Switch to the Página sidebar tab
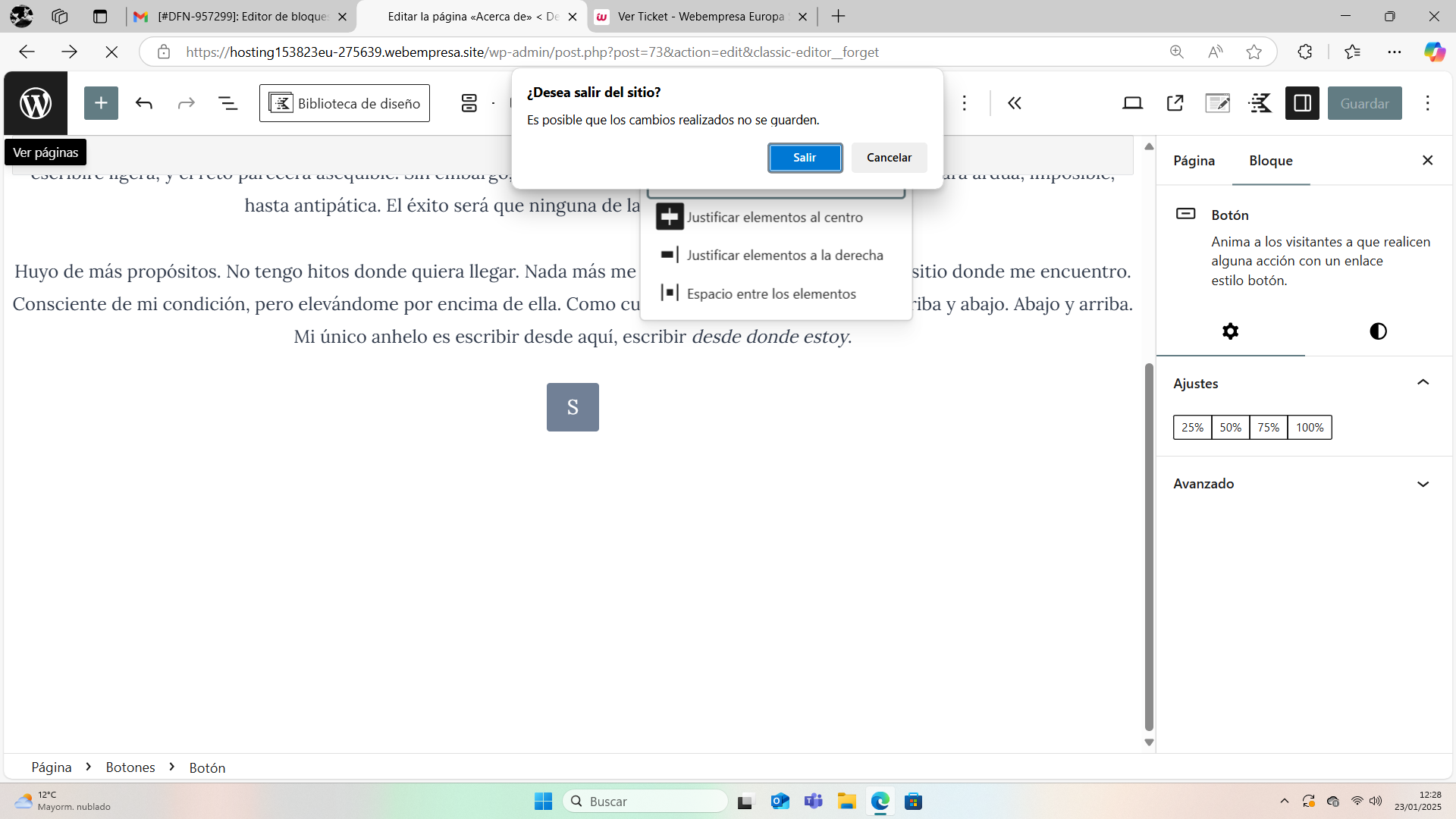The width and height of the screenshot is (1456, 819). click(1194, 161)
